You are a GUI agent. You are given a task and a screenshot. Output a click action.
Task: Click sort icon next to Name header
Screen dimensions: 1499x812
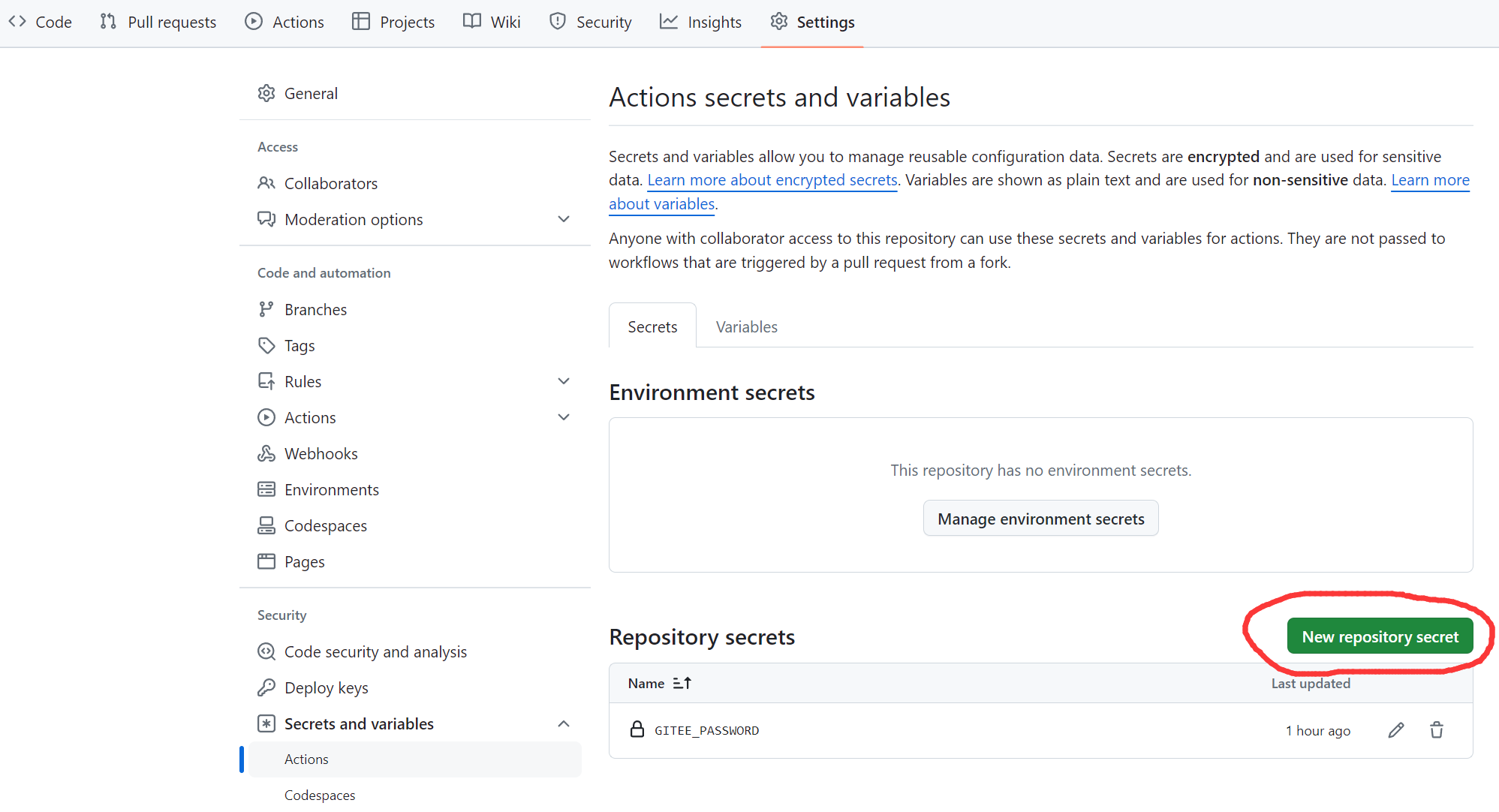(682, 683)
